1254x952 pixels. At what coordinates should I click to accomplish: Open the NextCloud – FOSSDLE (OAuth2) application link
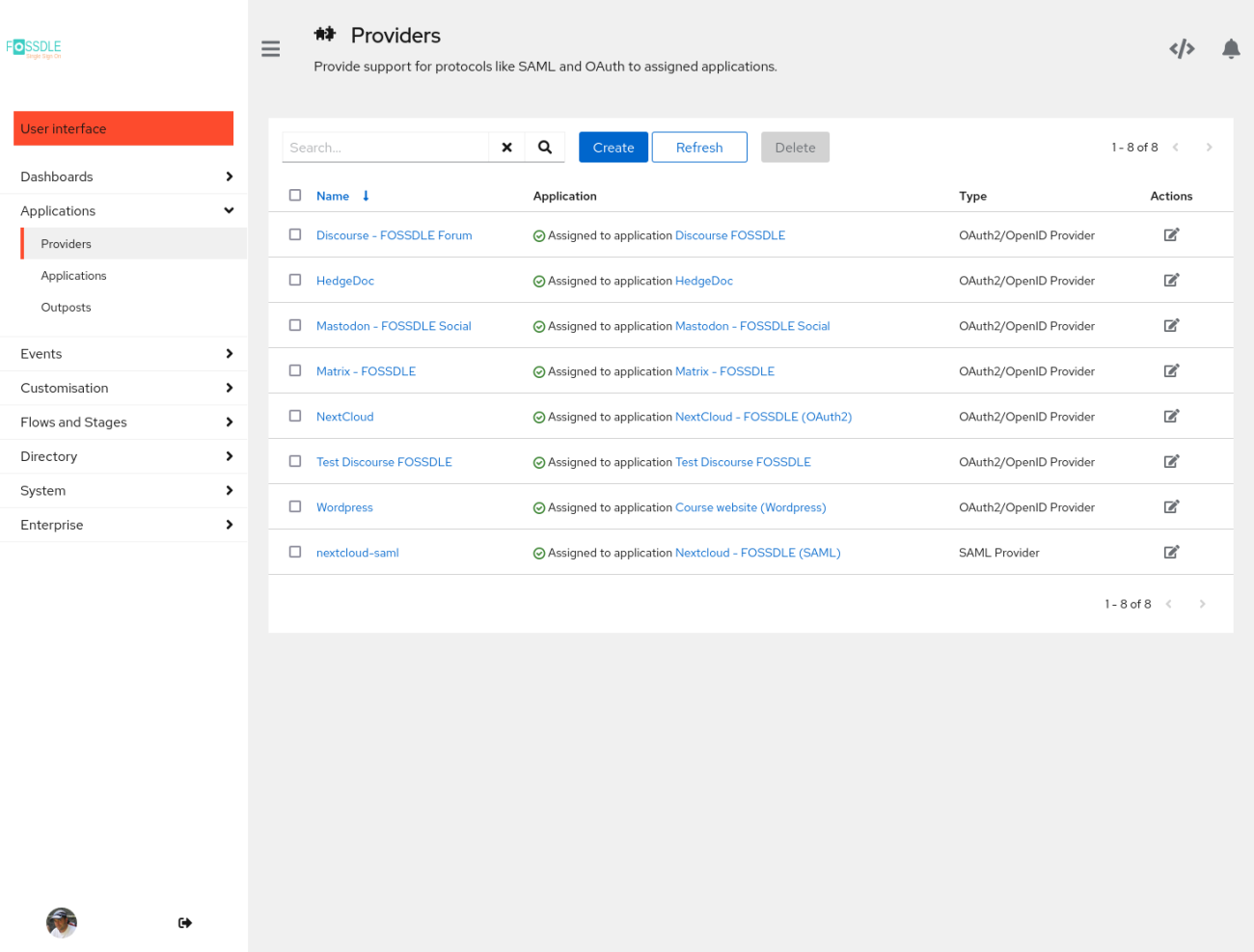763,416
